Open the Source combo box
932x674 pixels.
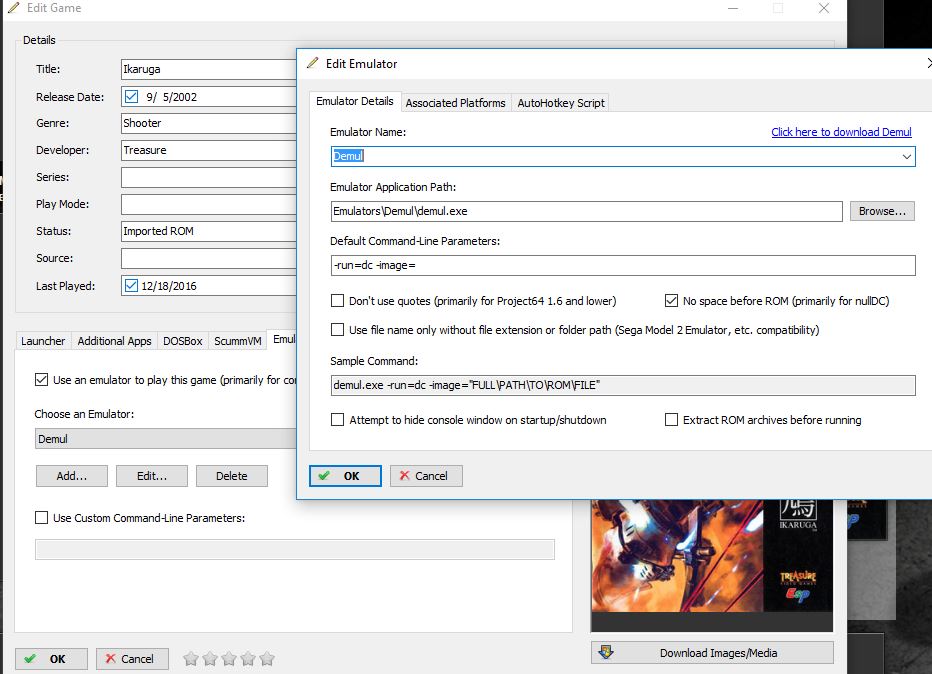209,258
